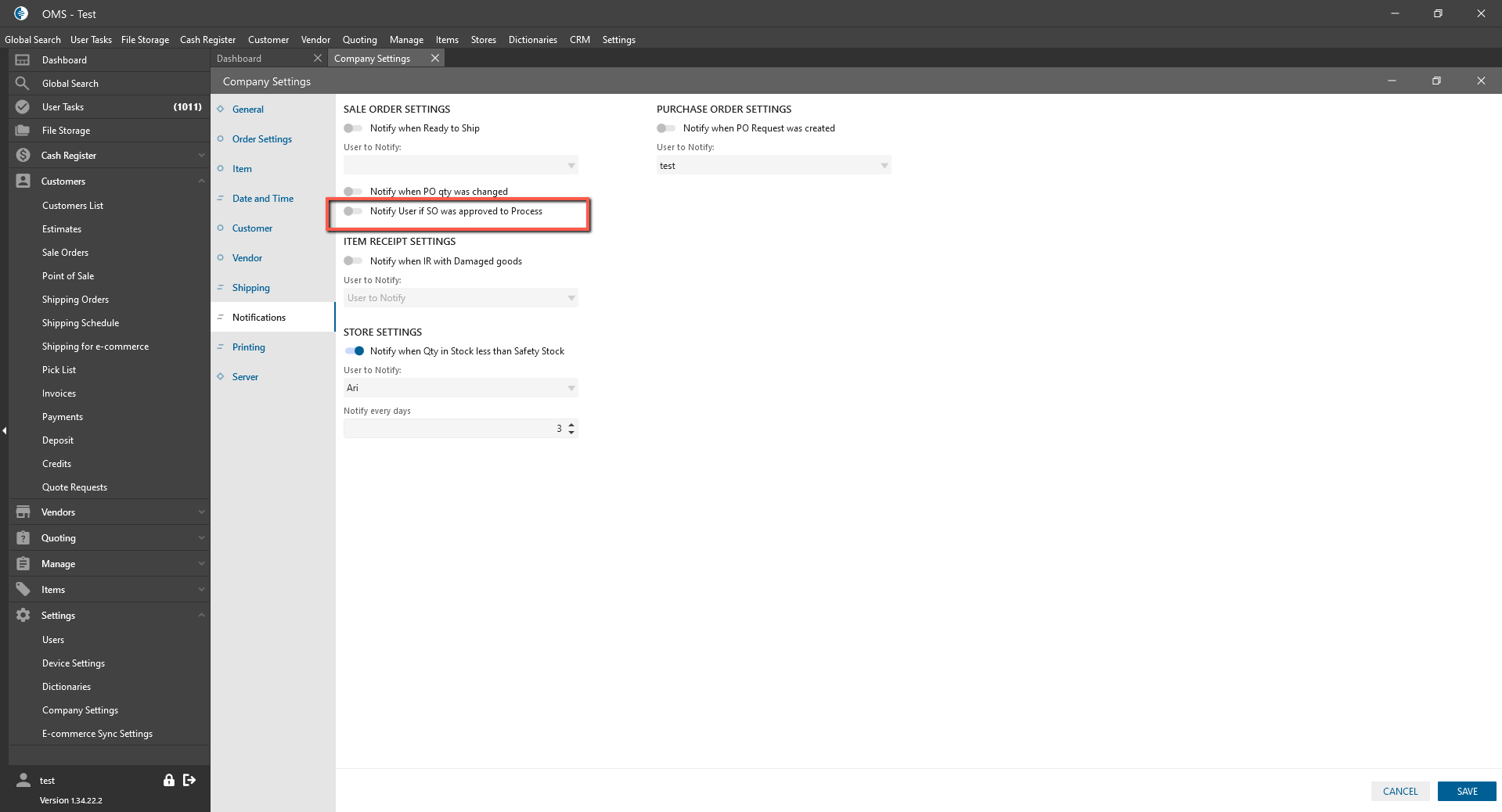The height and width of the screenshot is (812, 1502).
Task: Open Quote Requests in sidebar
Action: click(x=74, y=487)
